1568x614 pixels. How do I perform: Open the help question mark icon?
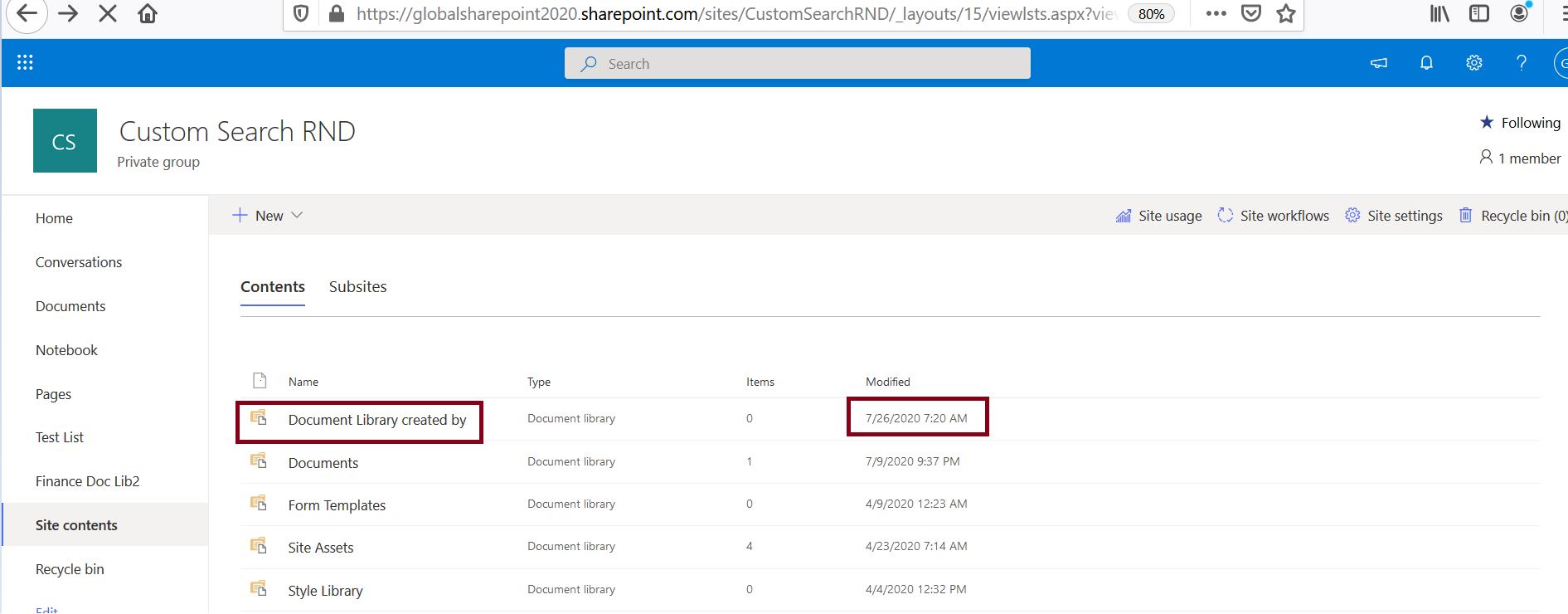click(x=1522, y=62)
